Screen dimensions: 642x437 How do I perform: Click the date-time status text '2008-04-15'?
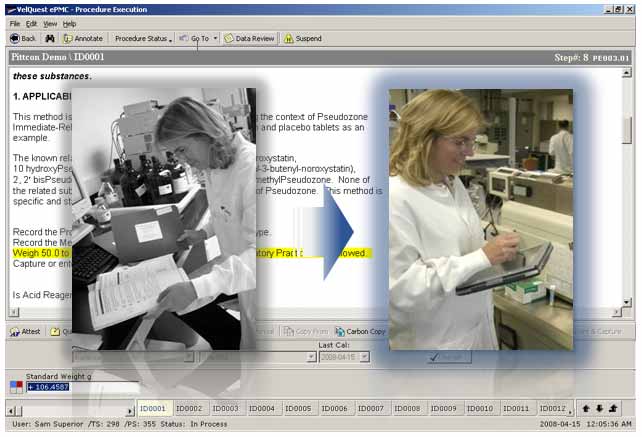click(x=560, y=424)
